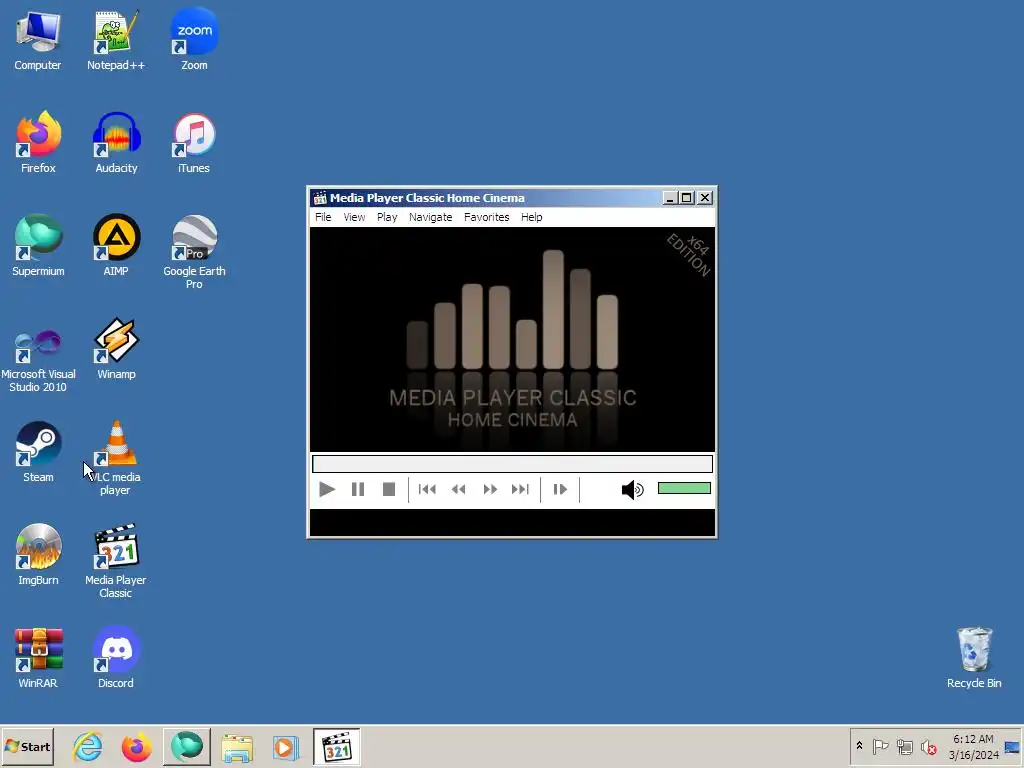
Task: Select the Media Player Classic desktop shortcut
Action: 116,561
